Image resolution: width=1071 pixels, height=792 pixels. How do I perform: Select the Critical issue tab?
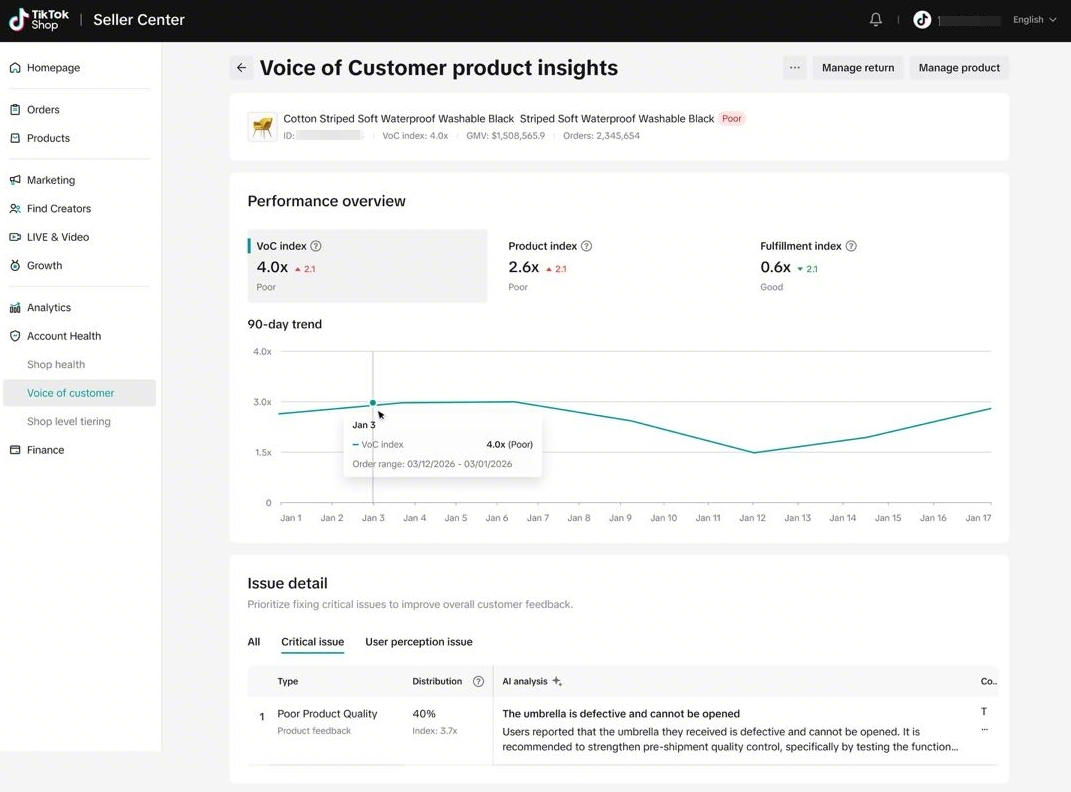(313, 642)
